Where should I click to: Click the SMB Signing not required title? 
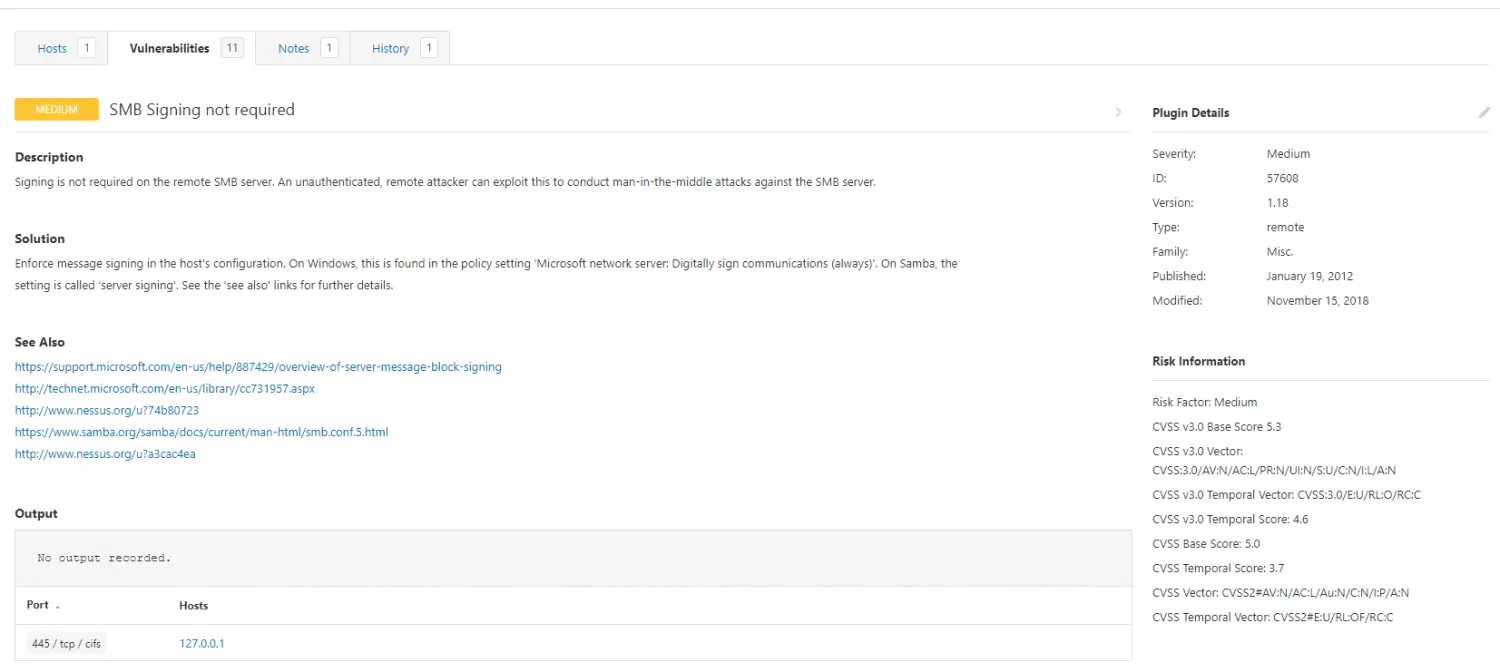201,110
